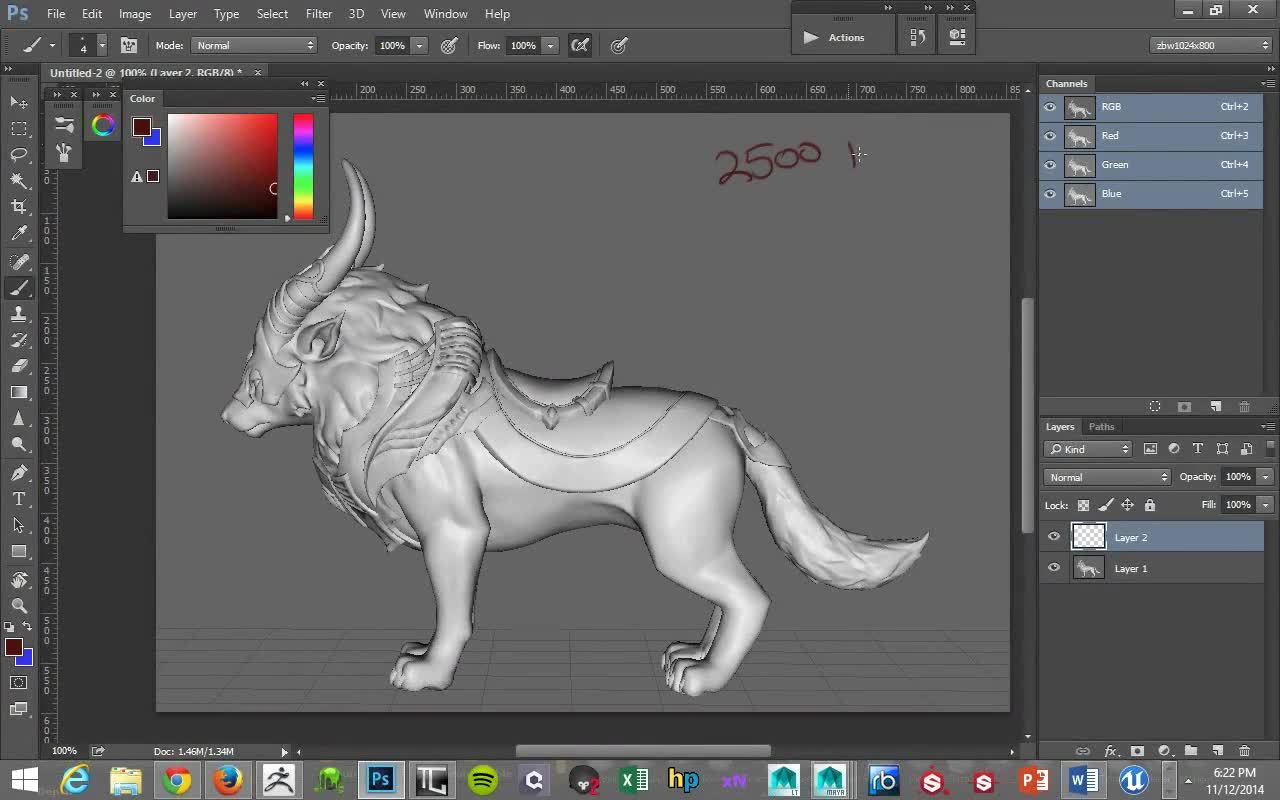1280x800 pixels.
Task: Delete layer using trash icon in Layers panel
Action: [1244, 750]
